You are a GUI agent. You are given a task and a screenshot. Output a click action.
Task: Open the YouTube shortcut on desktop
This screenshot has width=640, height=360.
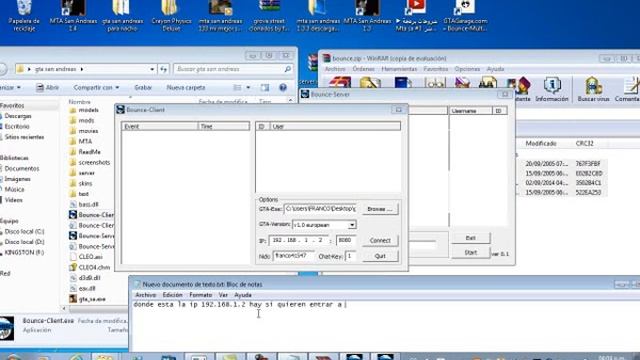[x=416, y=16]
